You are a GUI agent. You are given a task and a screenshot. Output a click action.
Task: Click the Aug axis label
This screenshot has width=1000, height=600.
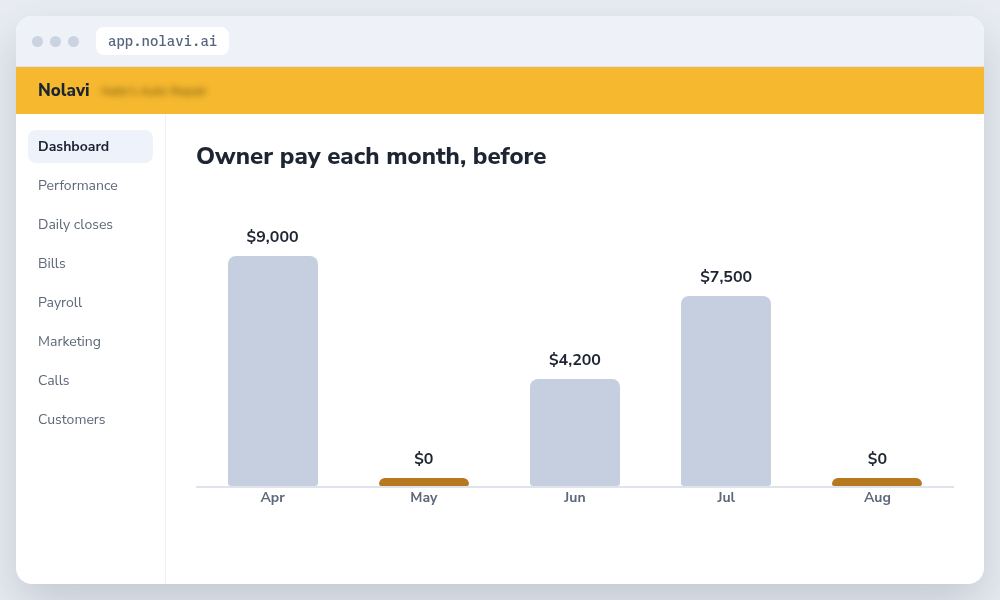(877, 497)
